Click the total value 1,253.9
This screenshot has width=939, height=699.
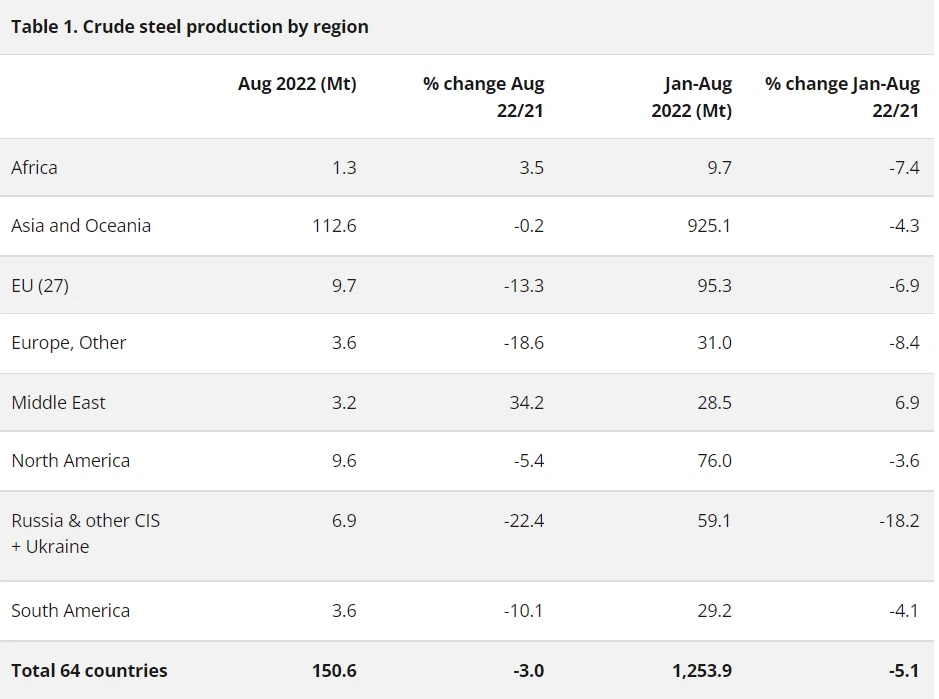point(702,671)
